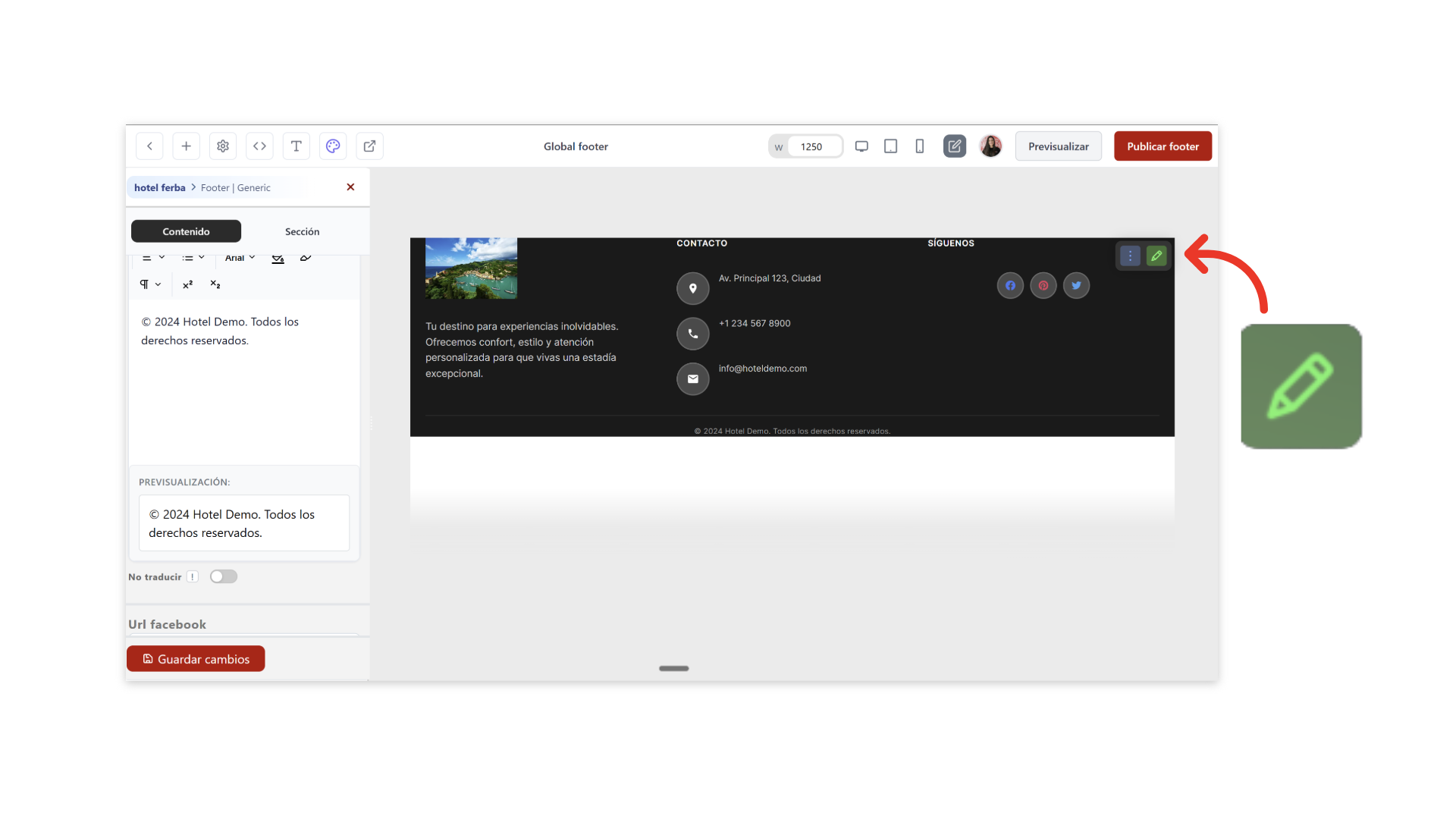Click the typography T icon

tap(297, 146)
